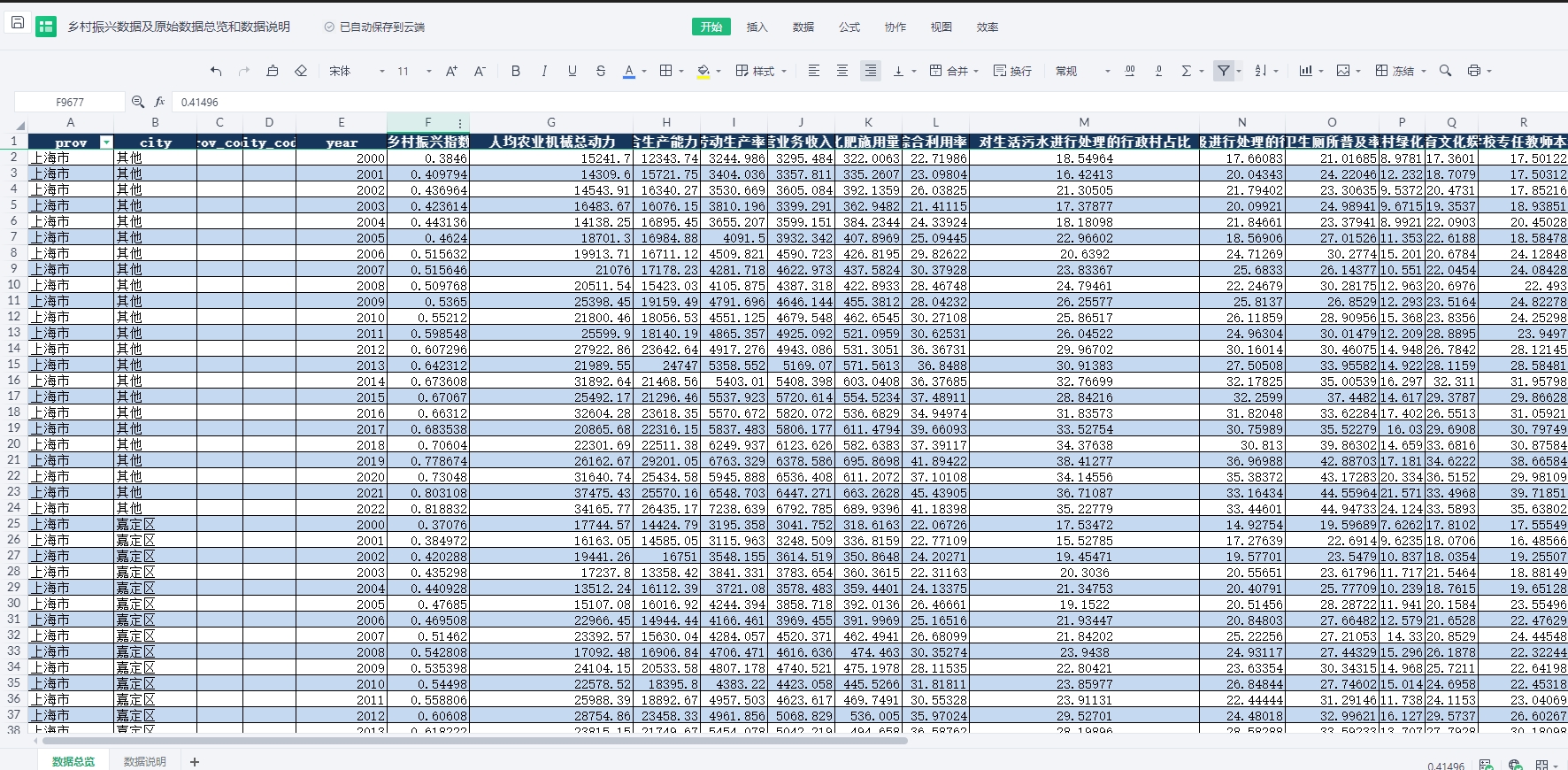This screenshot has width=1568, height=770.
Task: Toggle italic formatting
Action: [544, 71]
